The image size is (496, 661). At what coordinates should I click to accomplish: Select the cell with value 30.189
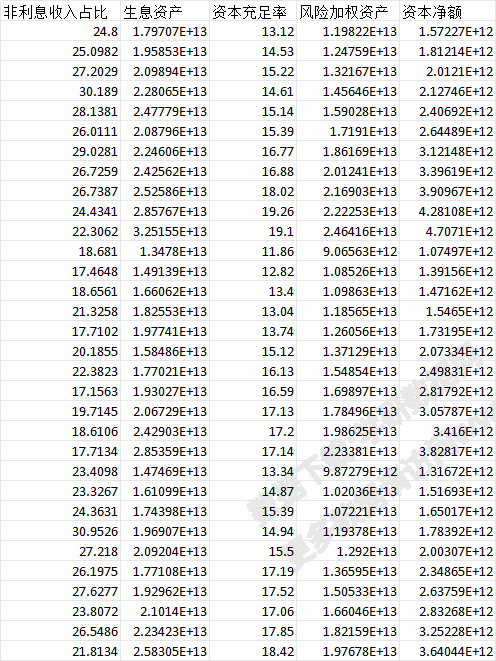pos(60,91)
